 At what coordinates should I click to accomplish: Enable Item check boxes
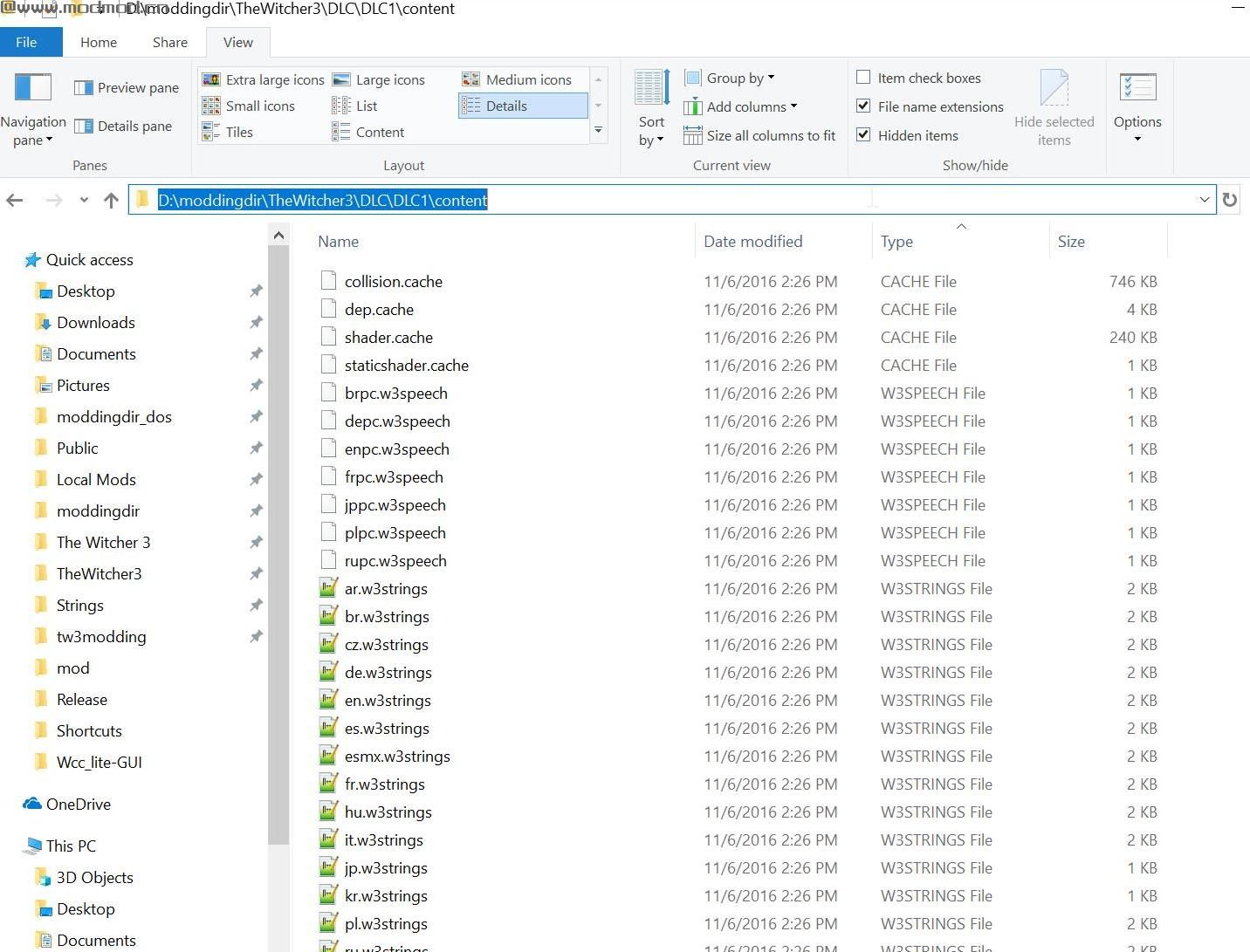863,77
